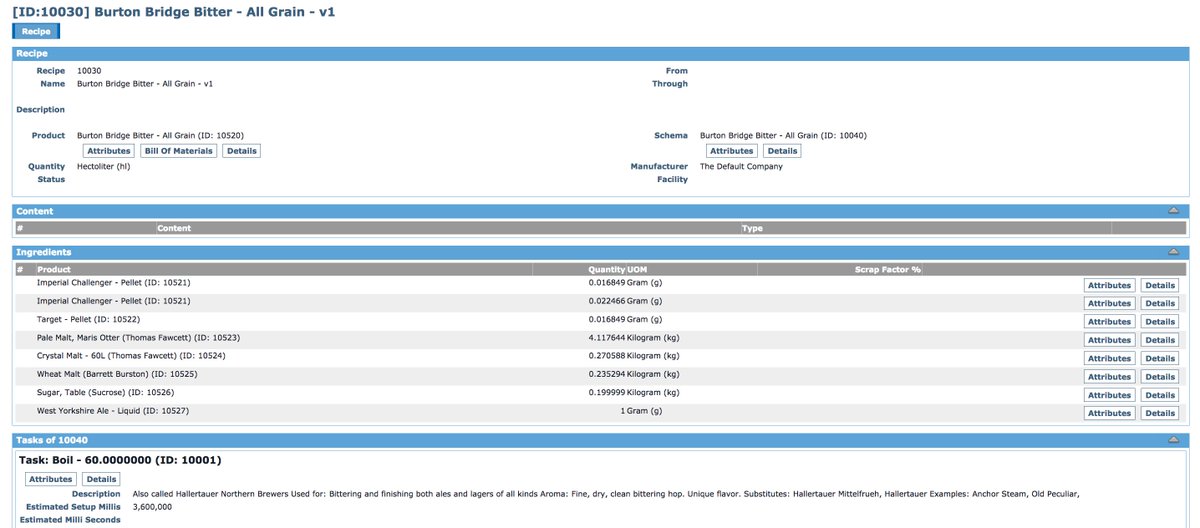Open Attributes for Target - Pellet row
The image size is (1200, 528).
(1110, 322)
